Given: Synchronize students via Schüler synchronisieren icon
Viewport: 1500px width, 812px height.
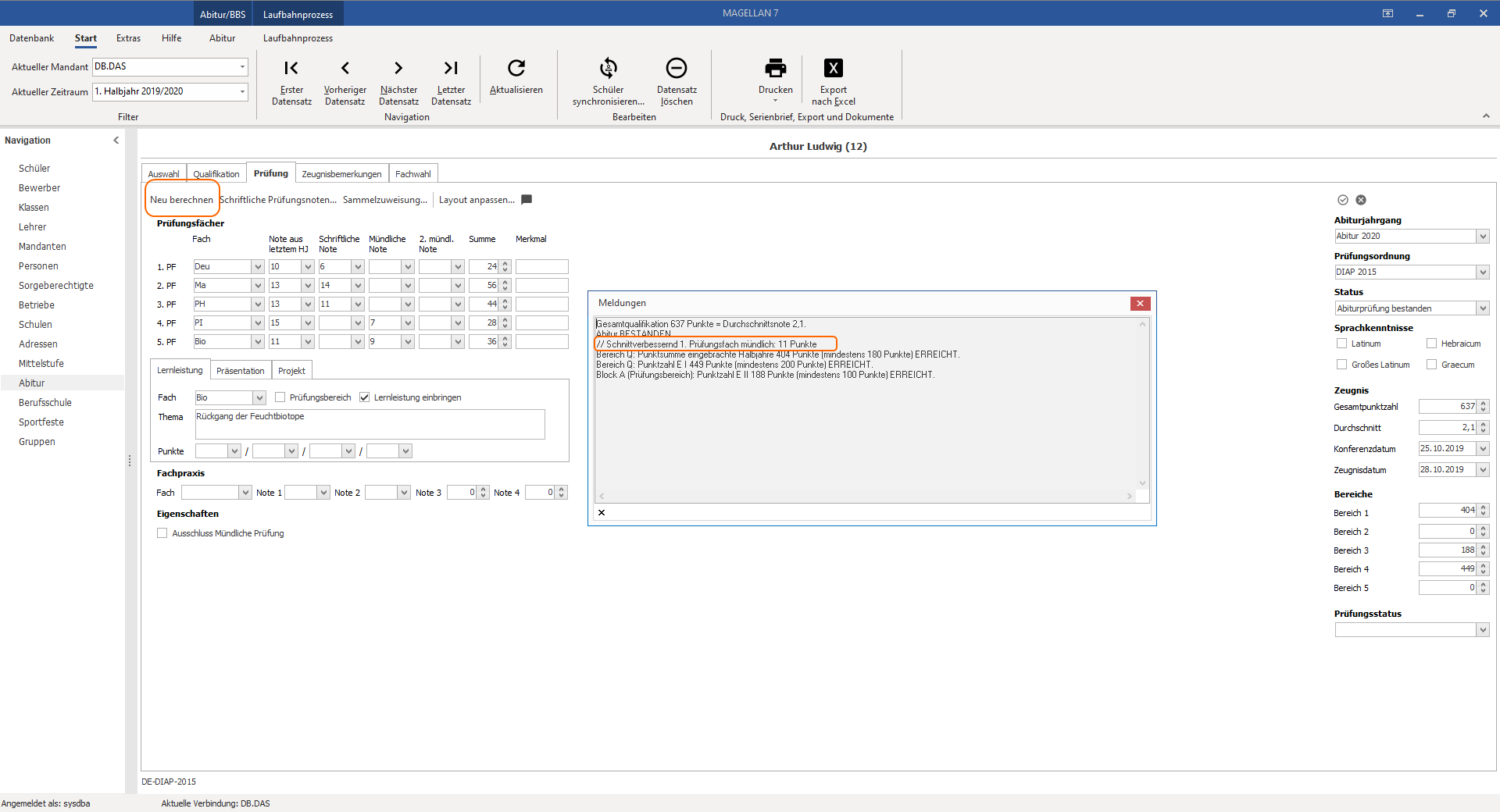Looking at the screenshot, I should 609,68.
